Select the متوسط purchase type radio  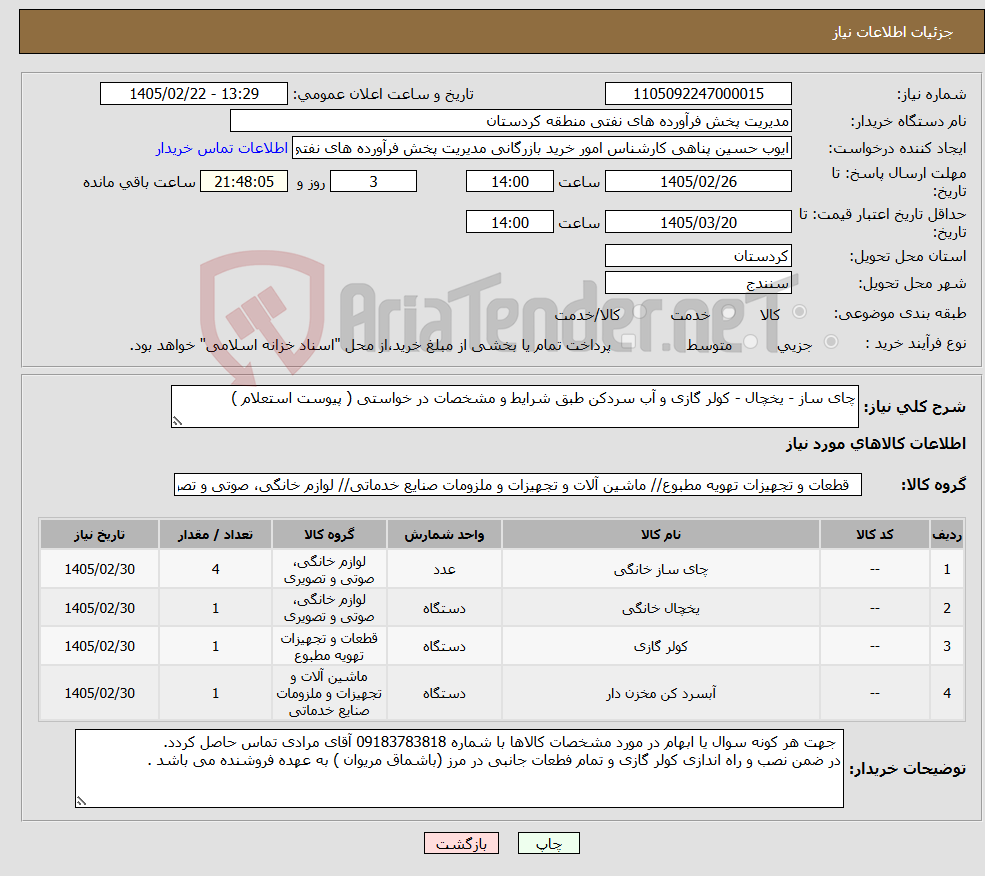[751, 342]
